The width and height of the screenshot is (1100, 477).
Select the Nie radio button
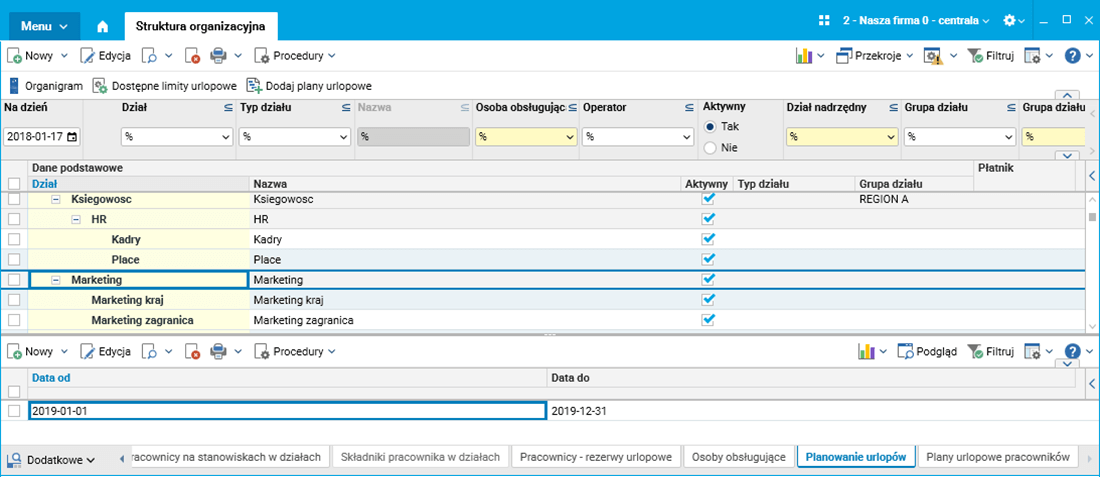coord(710,148)
